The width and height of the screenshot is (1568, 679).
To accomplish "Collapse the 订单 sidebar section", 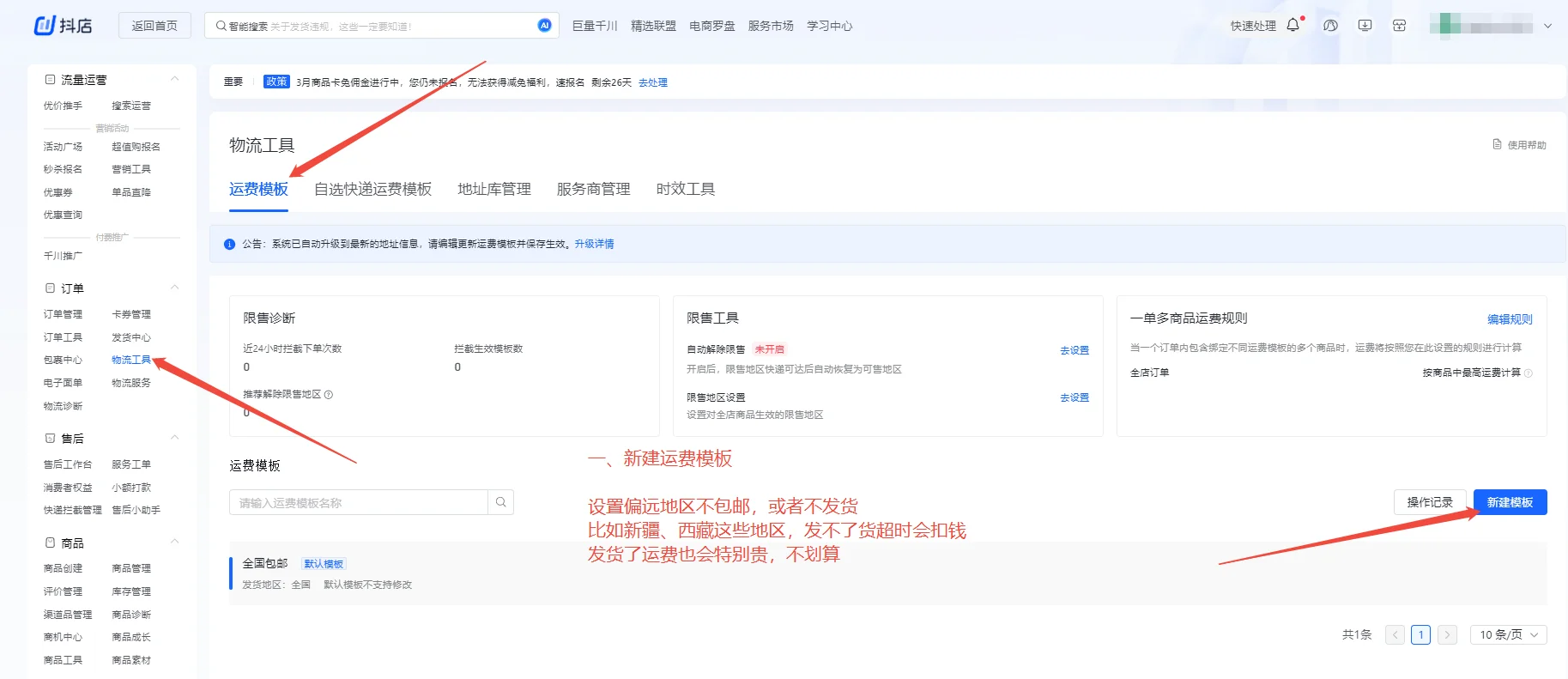I will pos(175,288).
